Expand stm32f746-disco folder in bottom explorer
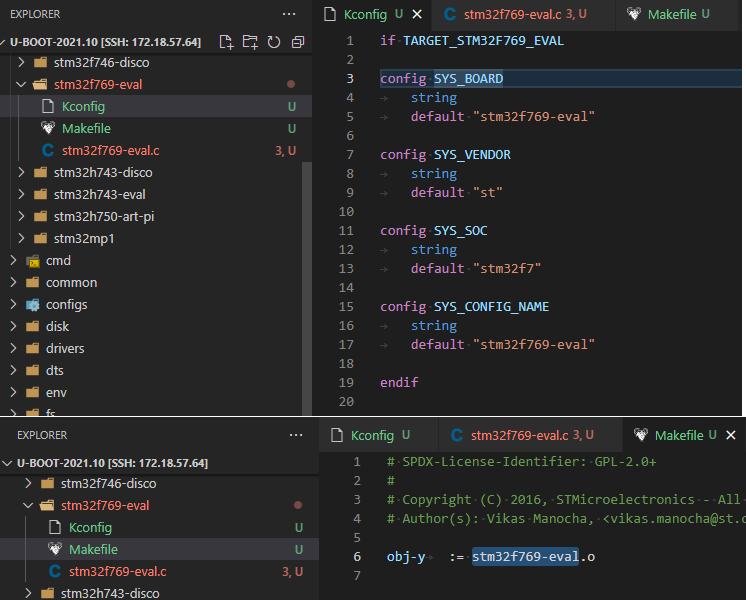Screen dimensions: 746x600 (28, 483)
